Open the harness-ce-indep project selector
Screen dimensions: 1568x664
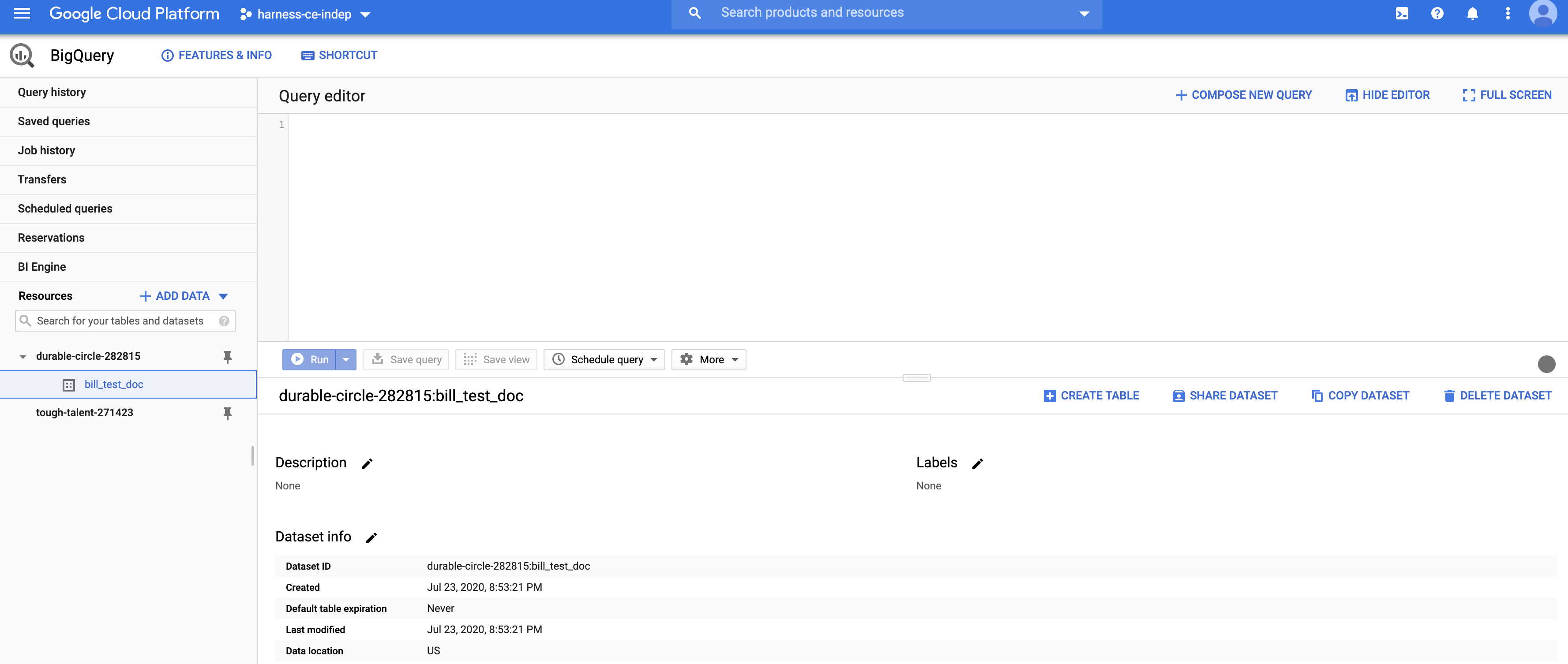pos(305,14)
